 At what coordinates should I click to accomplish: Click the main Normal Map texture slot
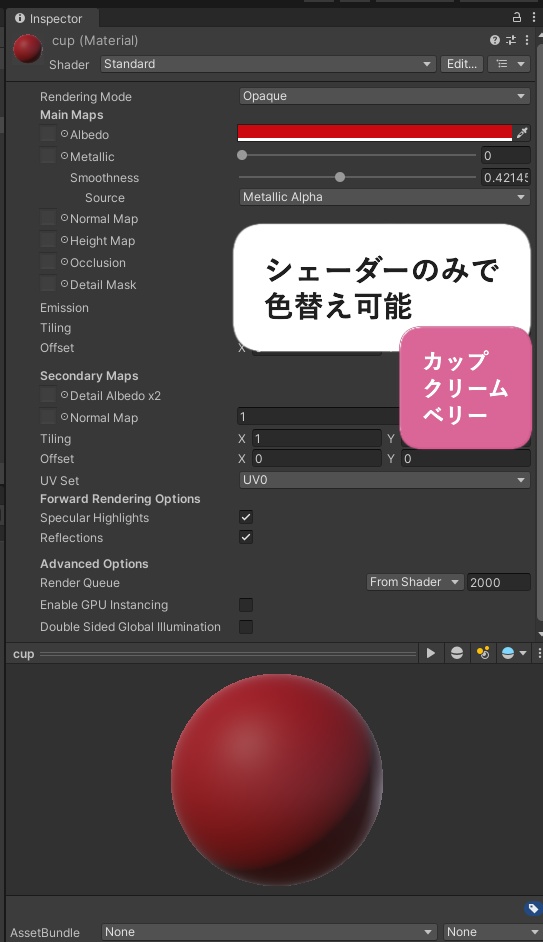click(x=48, y=219)
